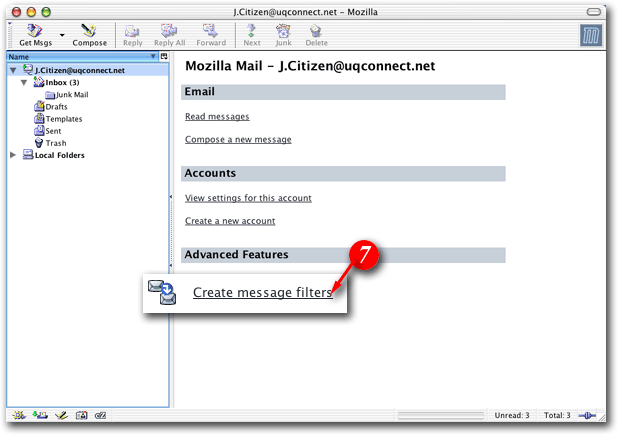Image resolution: width=618 pixels, height=435 pixels.
Task: Open Composer from the status bar icons
Action: pos(62,415)
